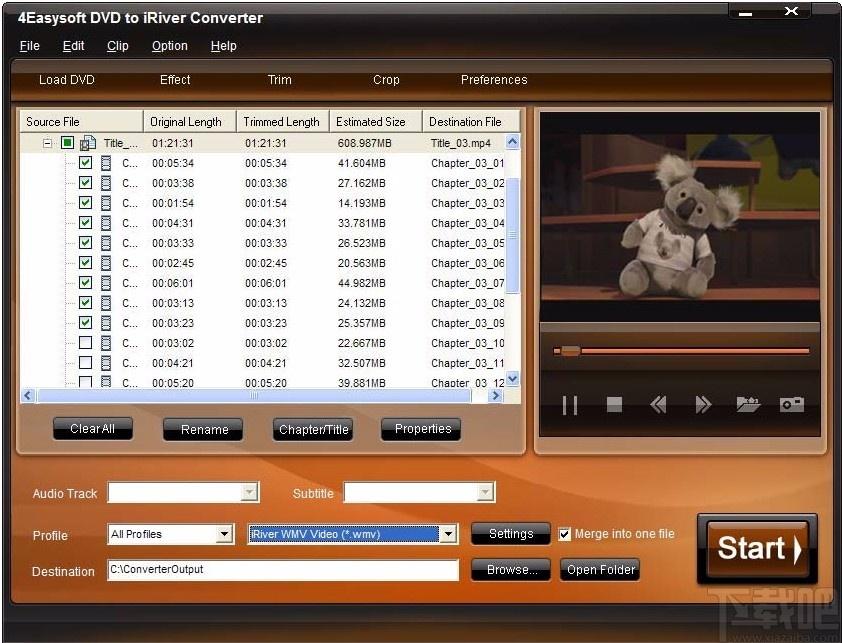Skip forward in the preview

pyautogui.click(x=703, y=404)
